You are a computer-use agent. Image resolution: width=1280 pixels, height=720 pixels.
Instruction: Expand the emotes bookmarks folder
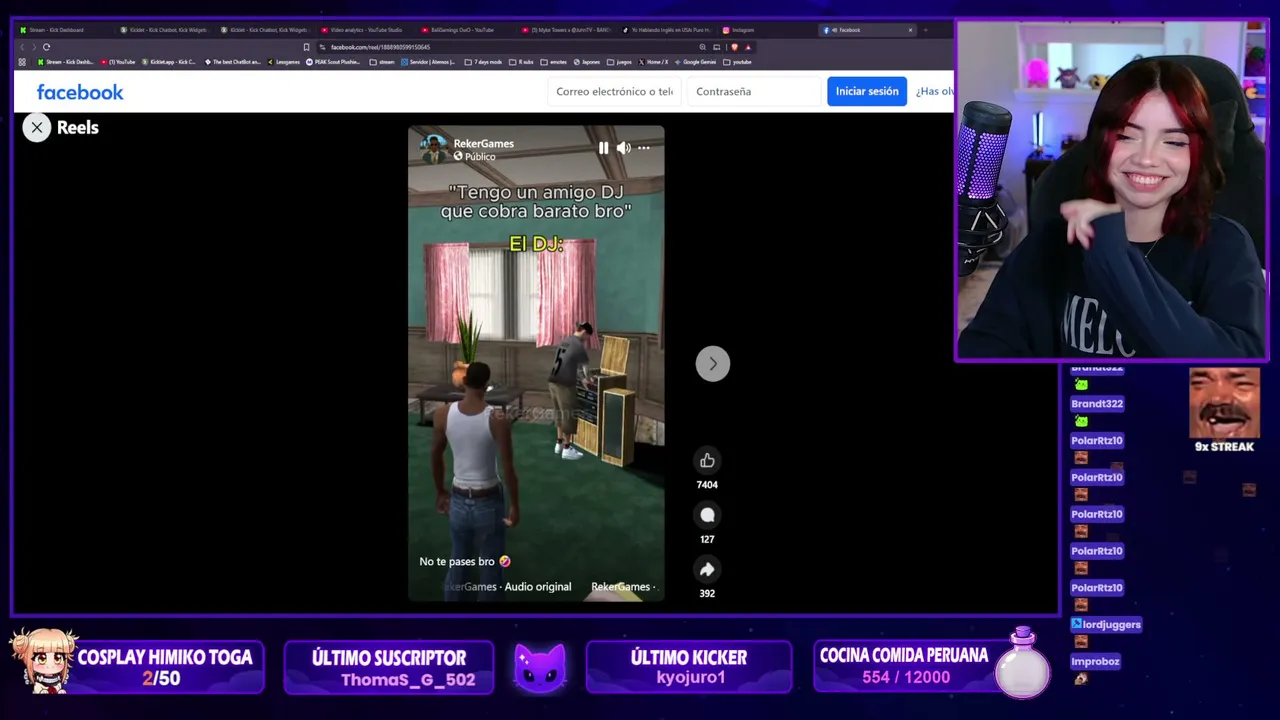[554, 62]
